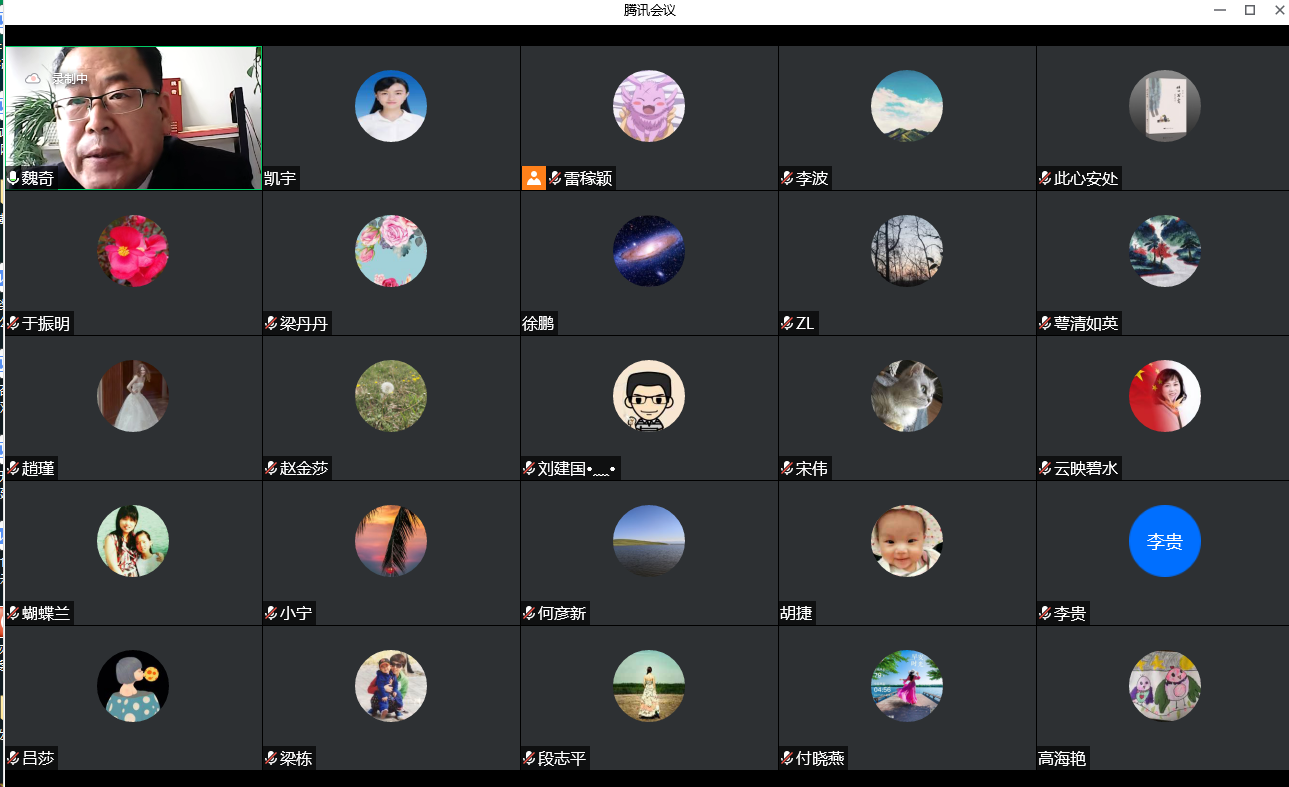
Task: Click the muted mic icon next to 吕莎
Action: point(13,759)
